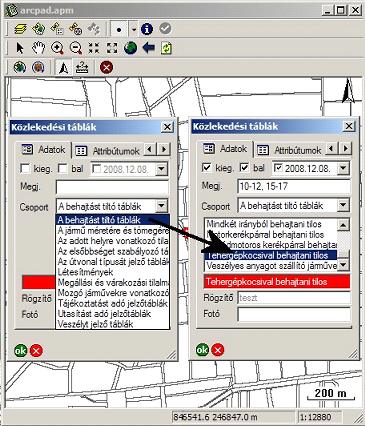The height and width of the screenshot is (426, 365).
Task: Confirm left dialog with green ok
Action: [x=20, y=351]
